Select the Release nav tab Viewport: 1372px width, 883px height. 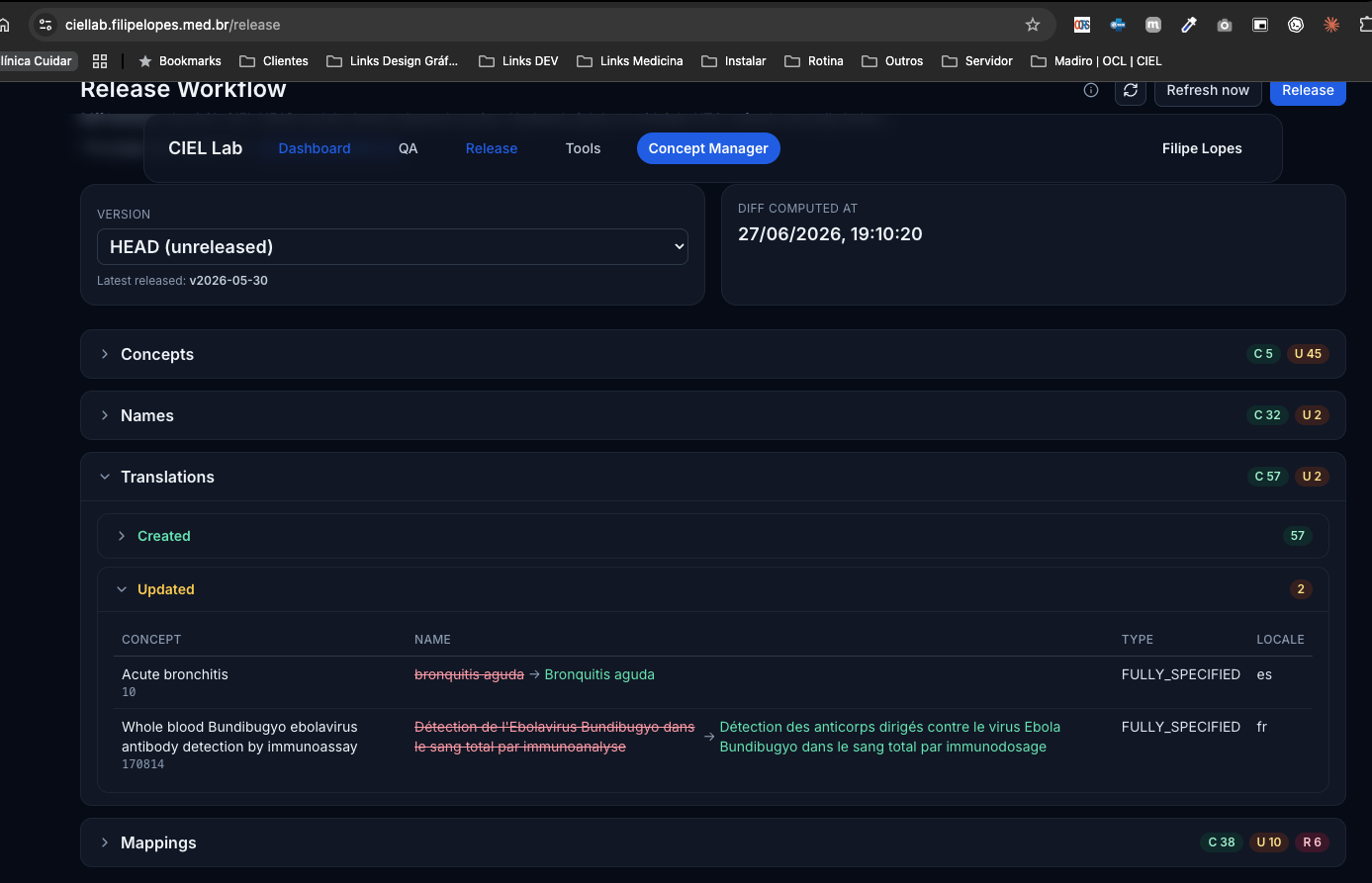pos(492,148)
